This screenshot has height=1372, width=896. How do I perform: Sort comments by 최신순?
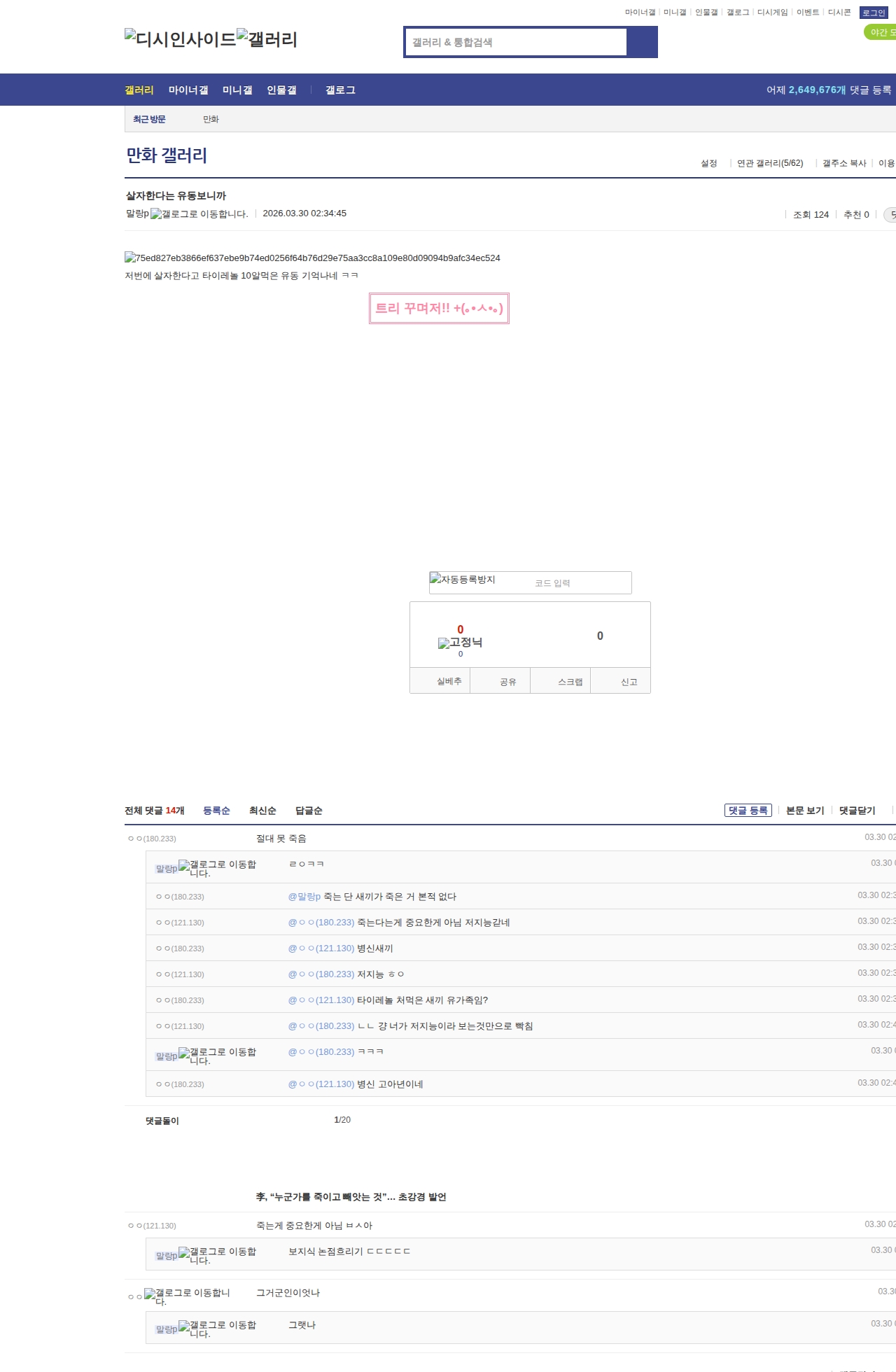(262, 811)
